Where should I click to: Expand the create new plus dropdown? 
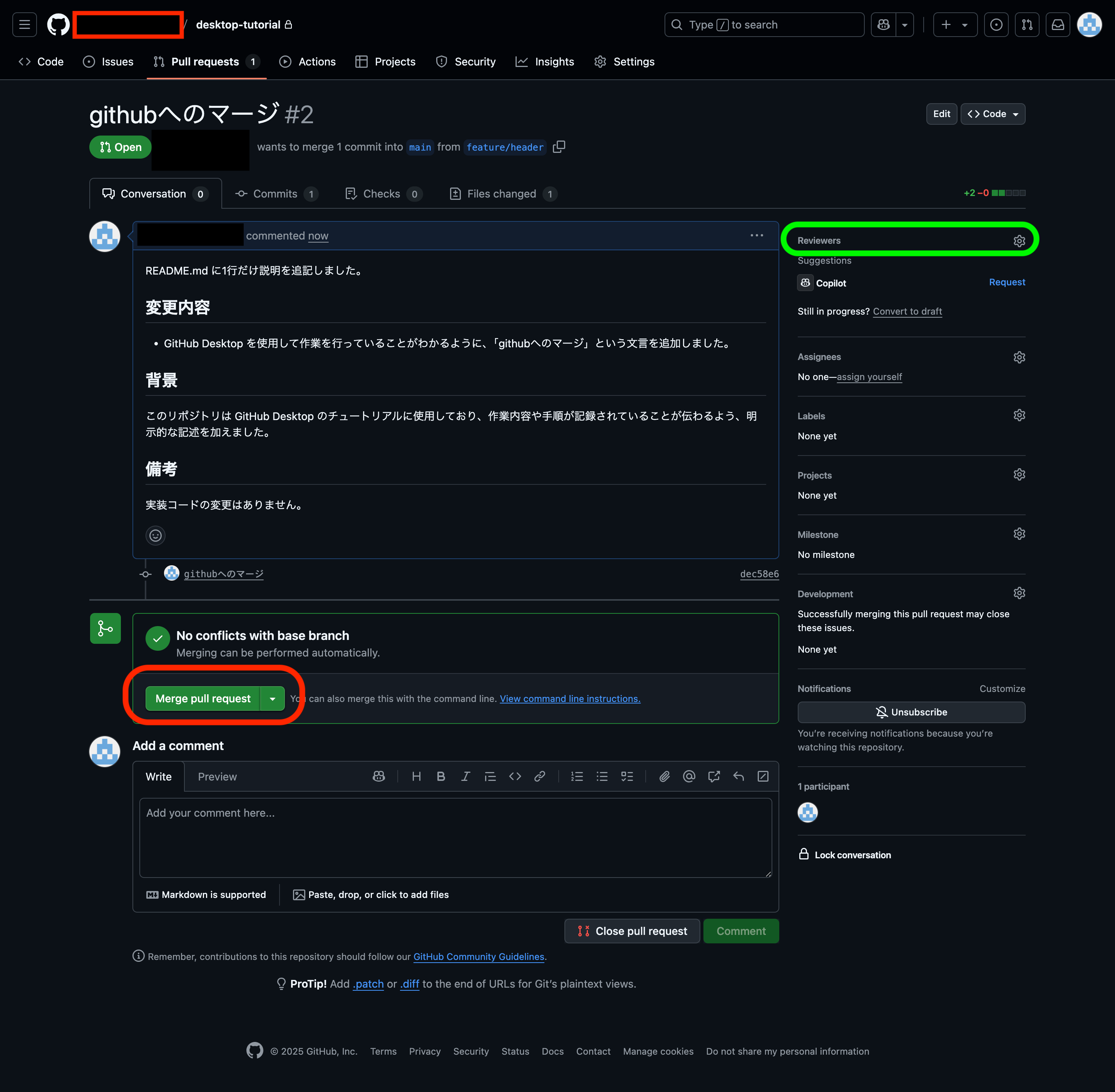click(955, 25)
